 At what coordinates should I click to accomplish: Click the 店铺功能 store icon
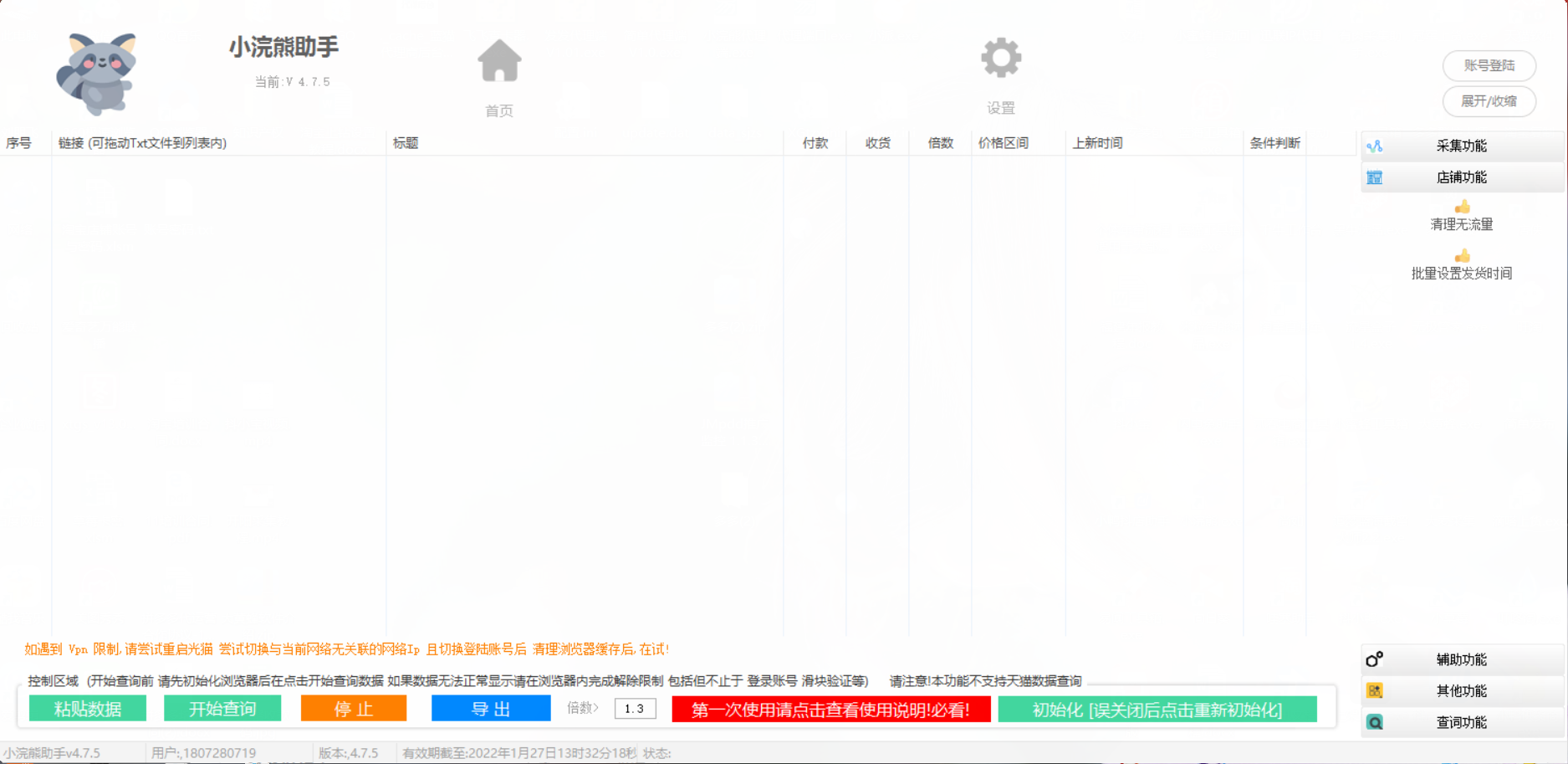tap(1374, 177)
